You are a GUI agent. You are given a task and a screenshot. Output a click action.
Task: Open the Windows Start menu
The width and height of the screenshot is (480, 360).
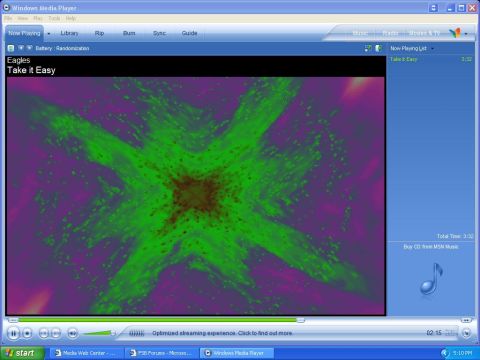click(x=22, y=353)
